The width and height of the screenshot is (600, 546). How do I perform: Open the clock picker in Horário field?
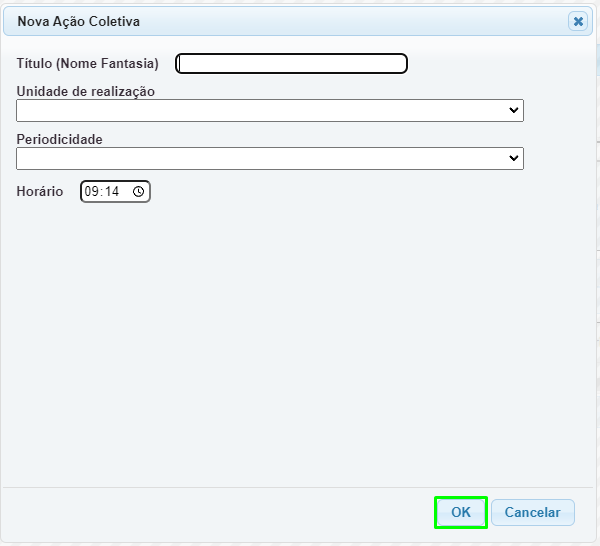point(139,191)
